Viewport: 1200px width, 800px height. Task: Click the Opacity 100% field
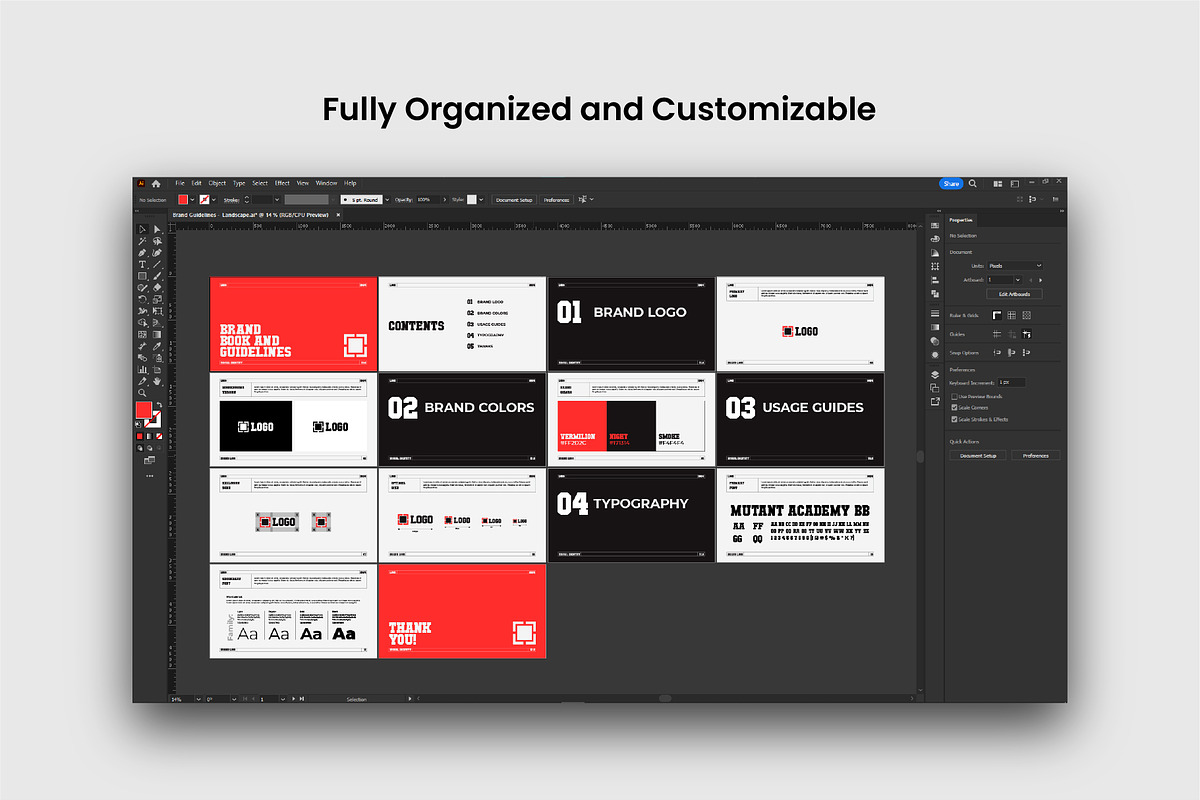(428, 200)
